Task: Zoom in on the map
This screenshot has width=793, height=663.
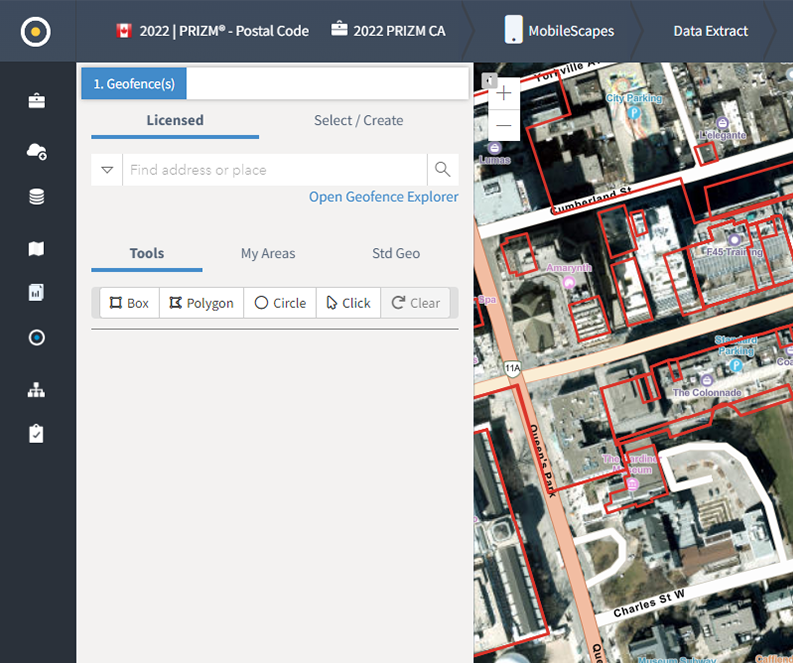Action: (504, 94)
